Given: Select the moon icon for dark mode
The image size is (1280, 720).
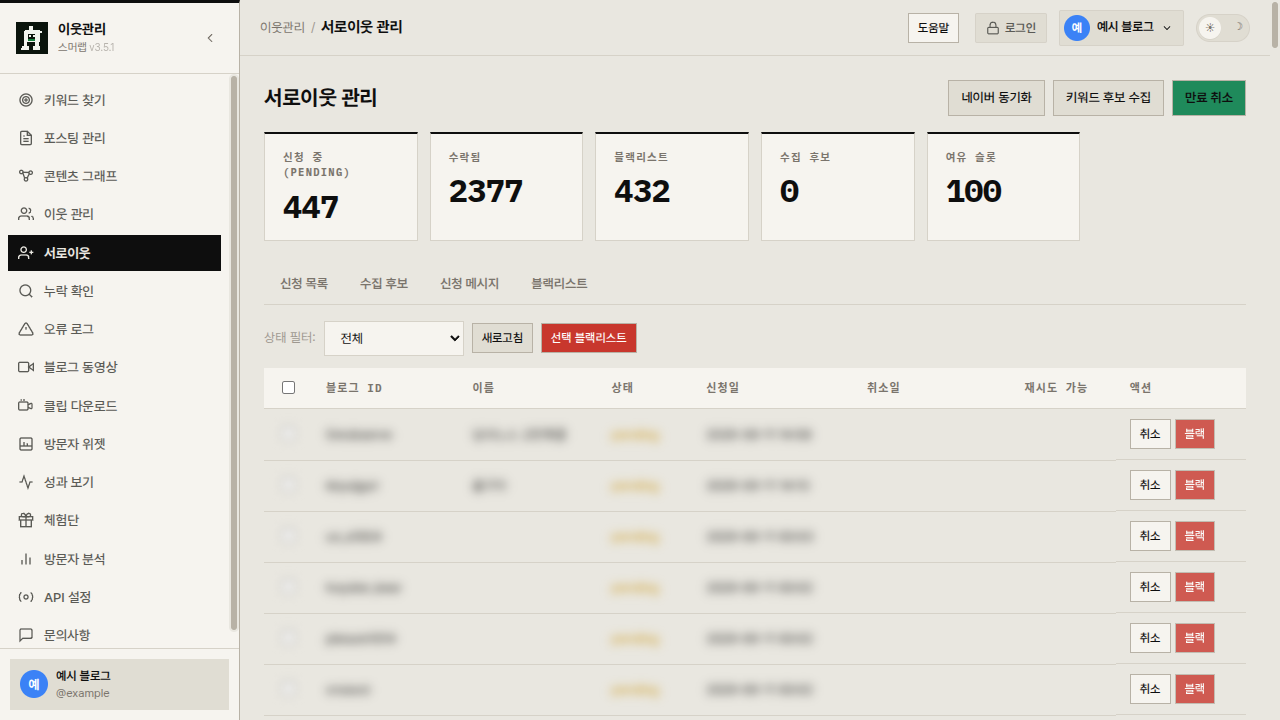Looking at the screenshot, I should pos(1239,28).
